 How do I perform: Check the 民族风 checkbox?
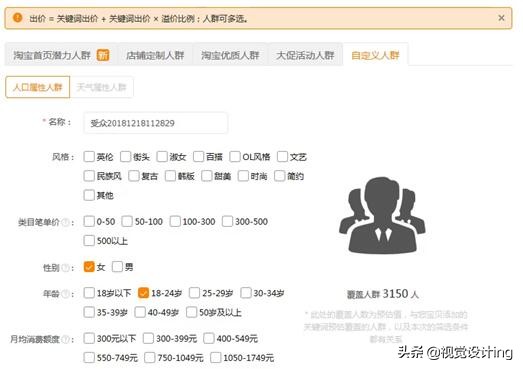(x=89, y=176)
